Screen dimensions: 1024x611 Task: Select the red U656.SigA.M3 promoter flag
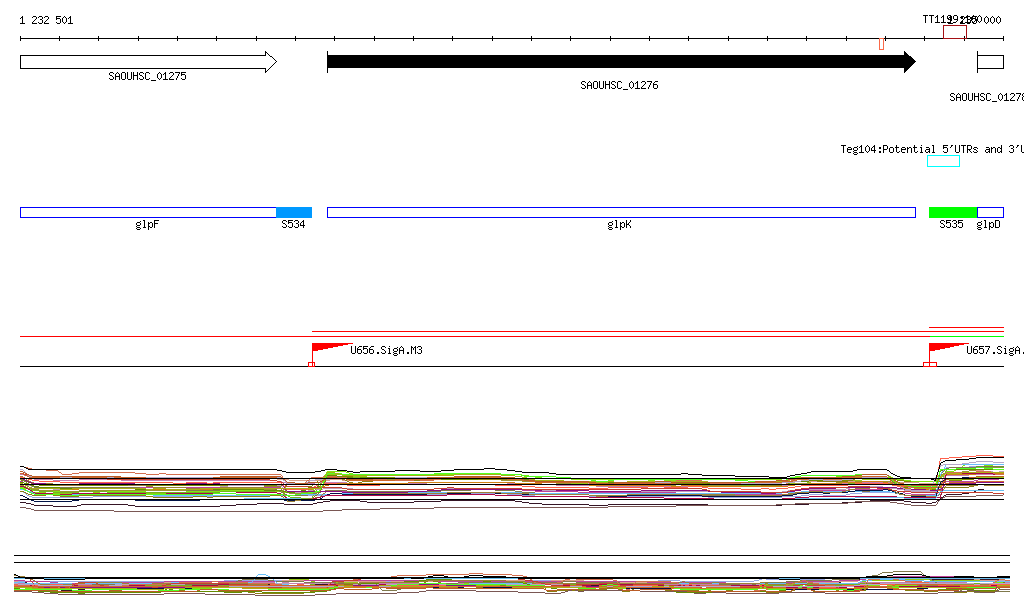[x=327, y=348]
